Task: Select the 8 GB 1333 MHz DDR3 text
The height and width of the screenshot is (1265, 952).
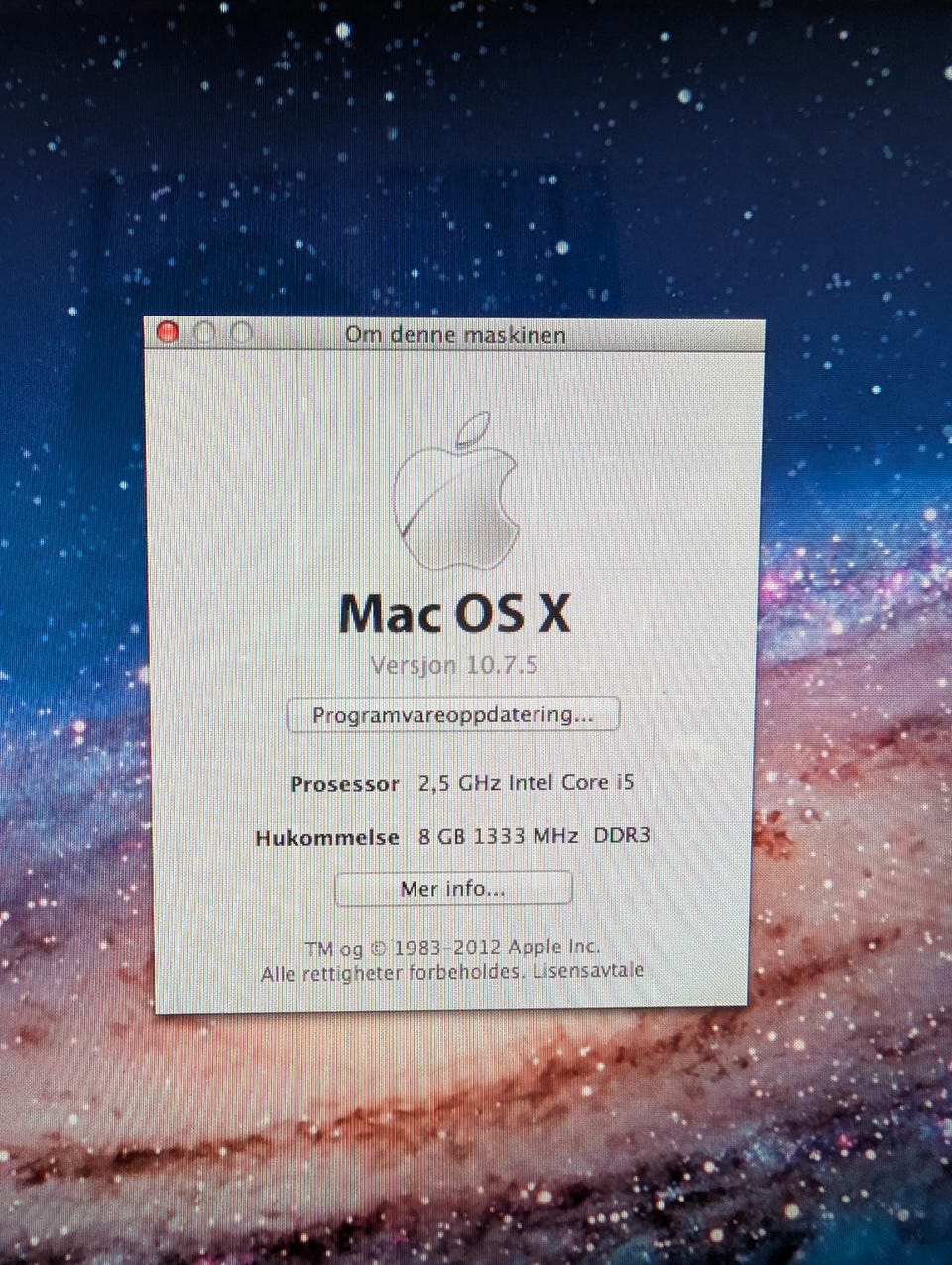Action: (x=534, y=835)
